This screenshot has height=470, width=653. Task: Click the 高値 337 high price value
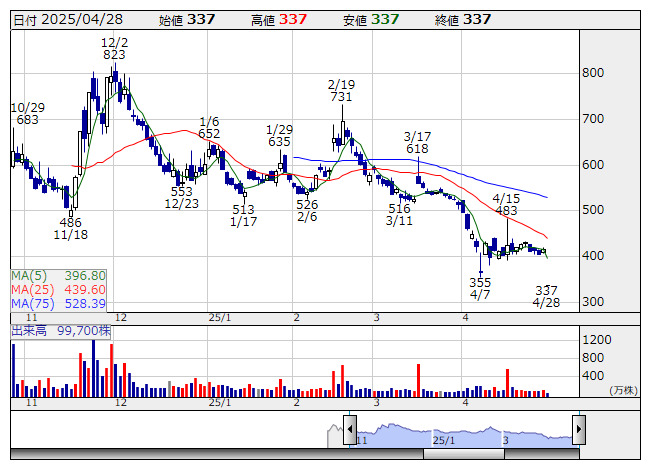[279, 20]
